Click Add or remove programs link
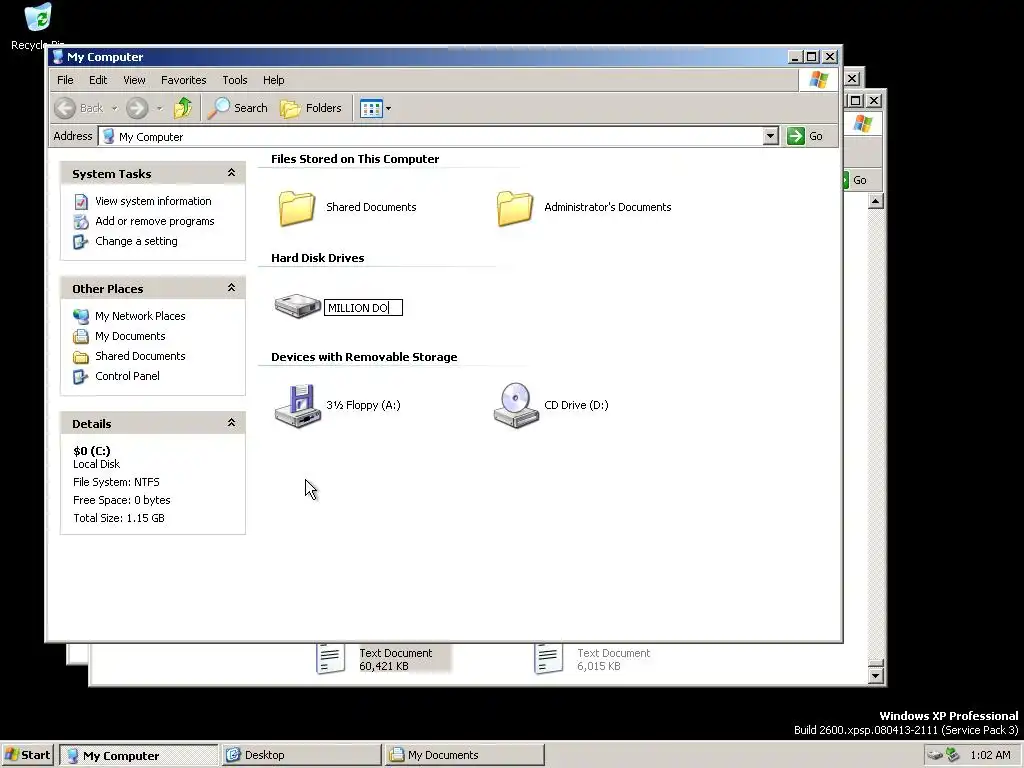Screen dimensions: 1024x768 [155, 221]
